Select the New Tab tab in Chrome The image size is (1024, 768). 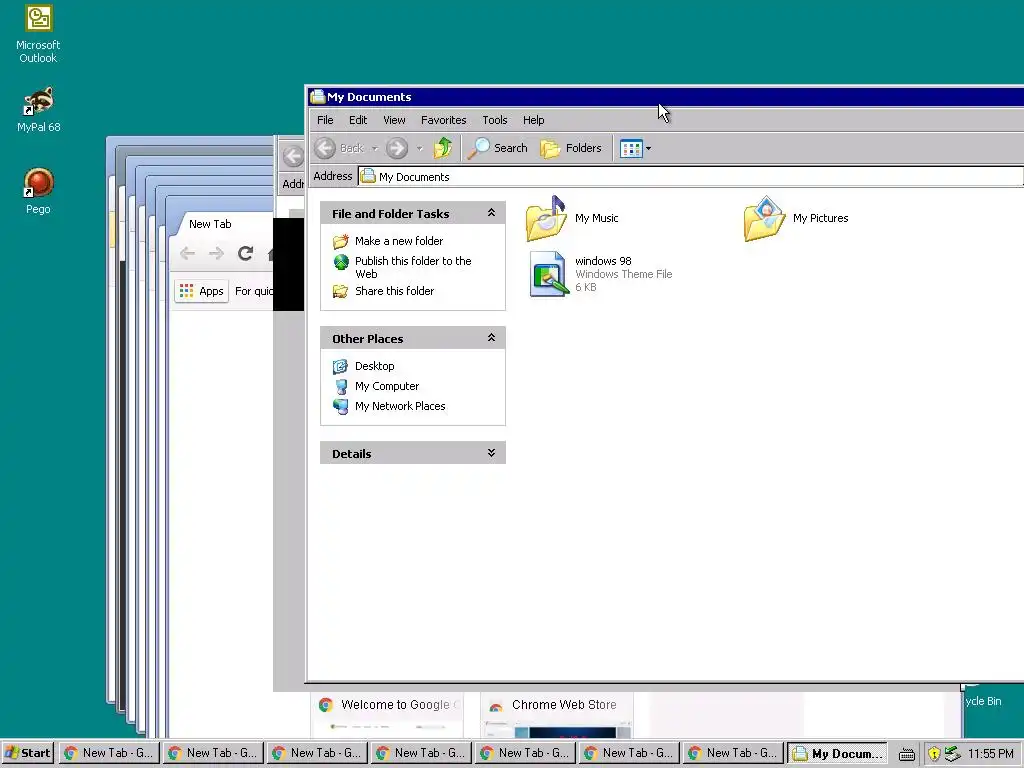[x=210, y=224]
